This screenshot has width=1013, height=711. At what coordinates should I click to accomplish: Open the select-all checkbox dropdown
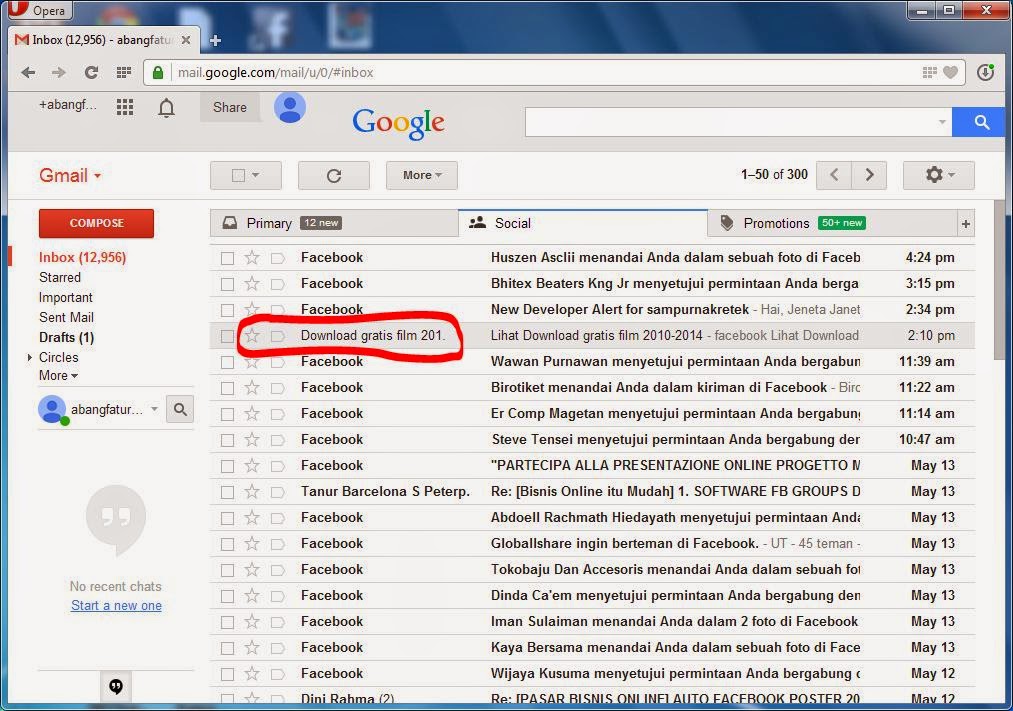[255, 175]
